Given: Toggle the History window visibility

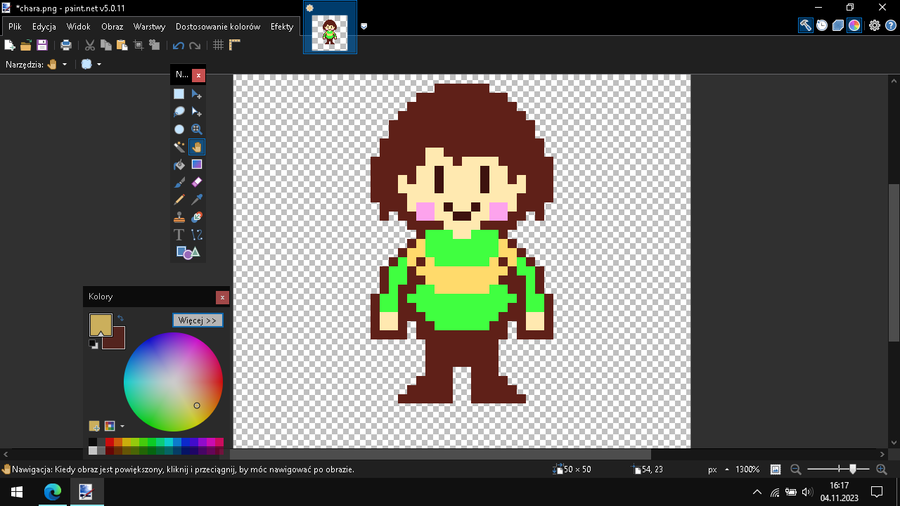Looking at the screenshot, I should pos(822,25).
